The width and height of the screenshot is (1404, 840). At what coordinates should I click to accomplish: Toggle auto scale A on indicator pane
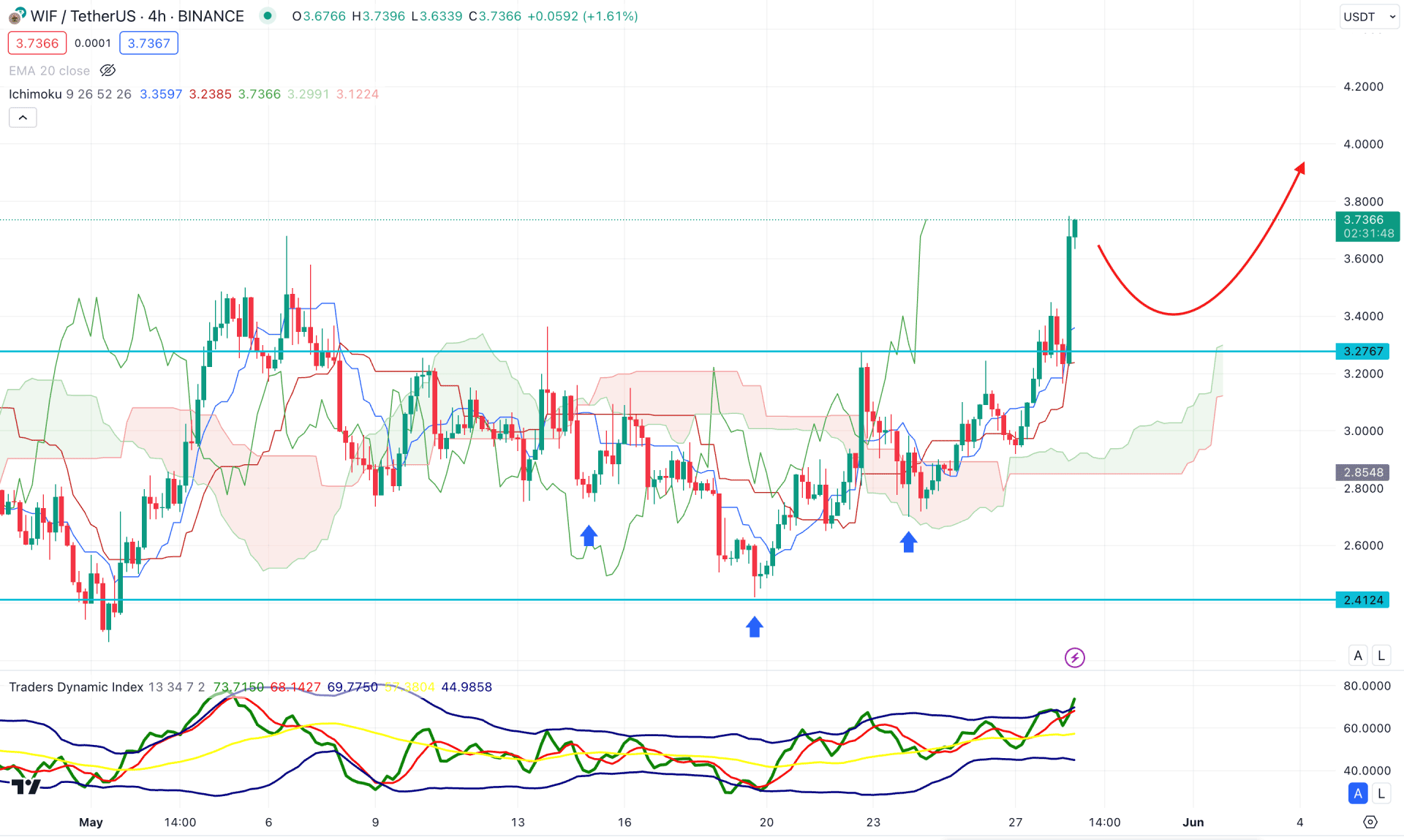tap(1358, 792)
